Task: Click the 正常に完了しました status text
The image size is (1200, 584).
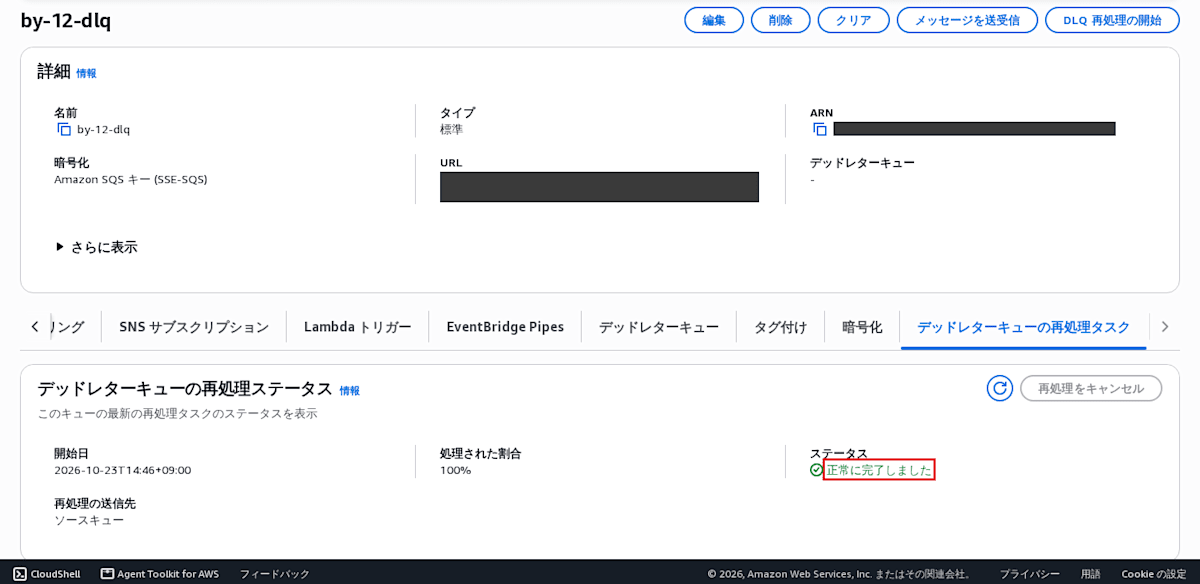Action: pos(879,470)
